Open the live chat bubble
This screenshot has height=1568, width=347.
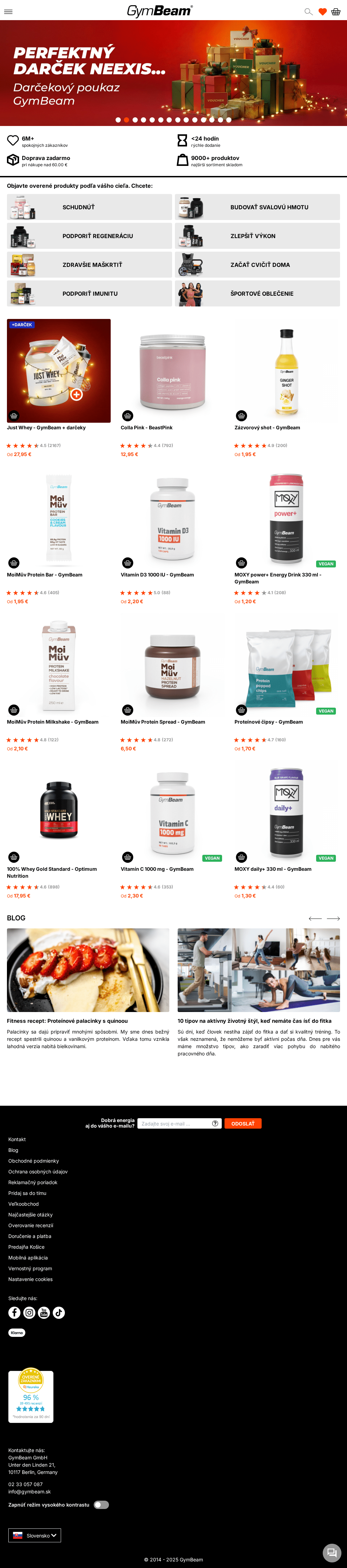[331, 1552]
